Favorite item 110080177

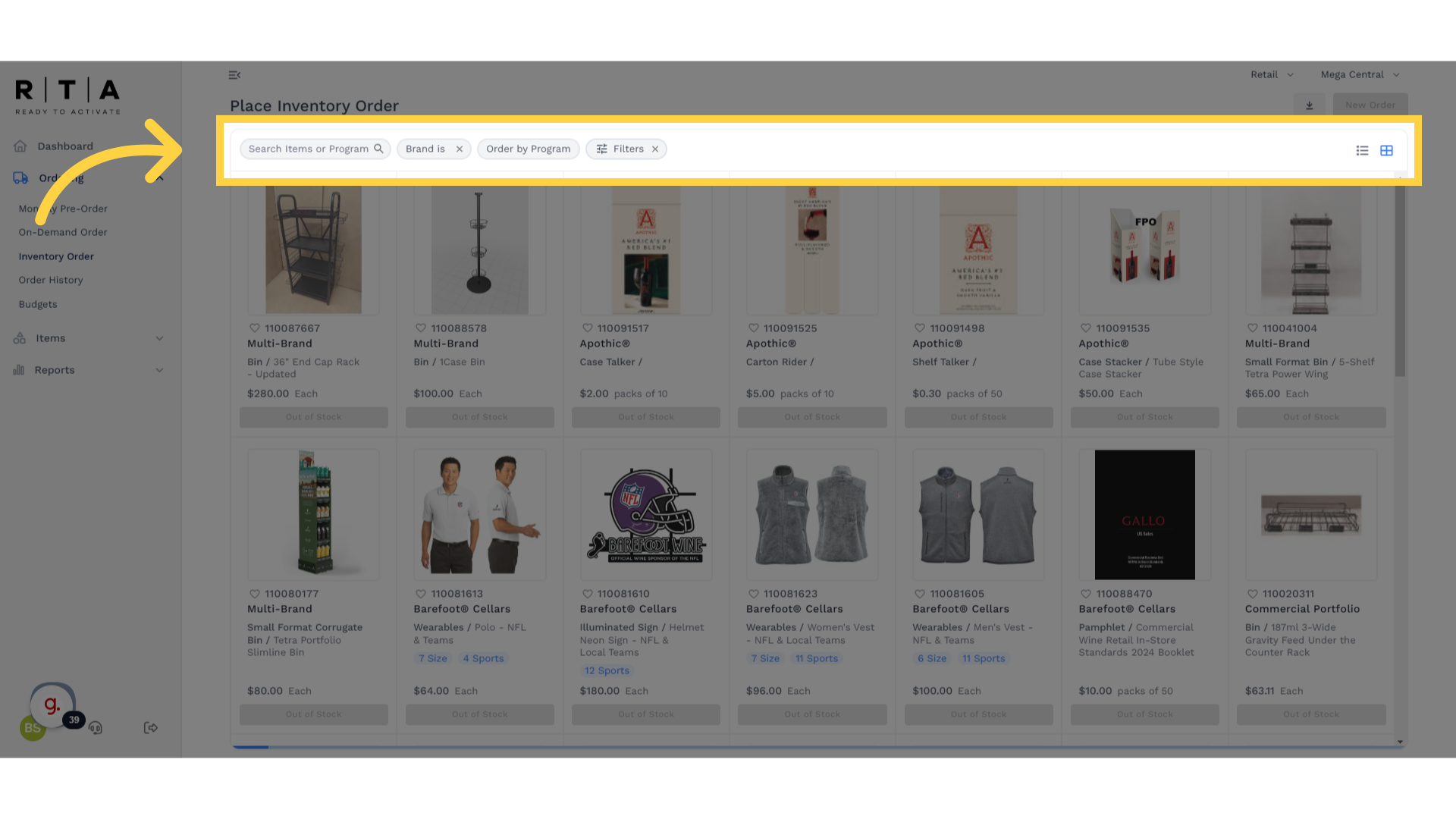(255, 594)
